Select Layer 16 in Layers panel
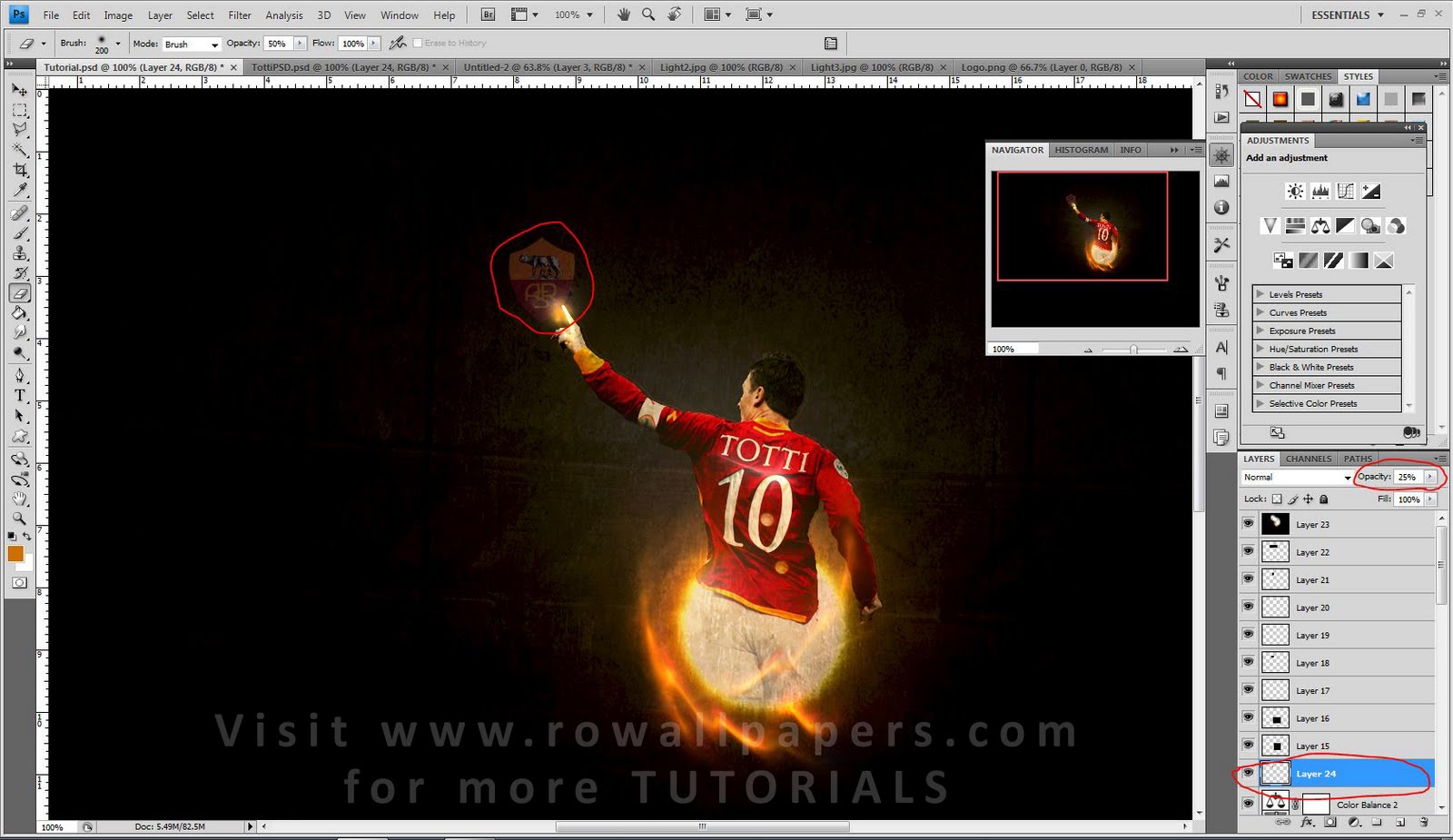This screenshot has width=1453, height=840. pyautogui.click(x=1346, y=718)
